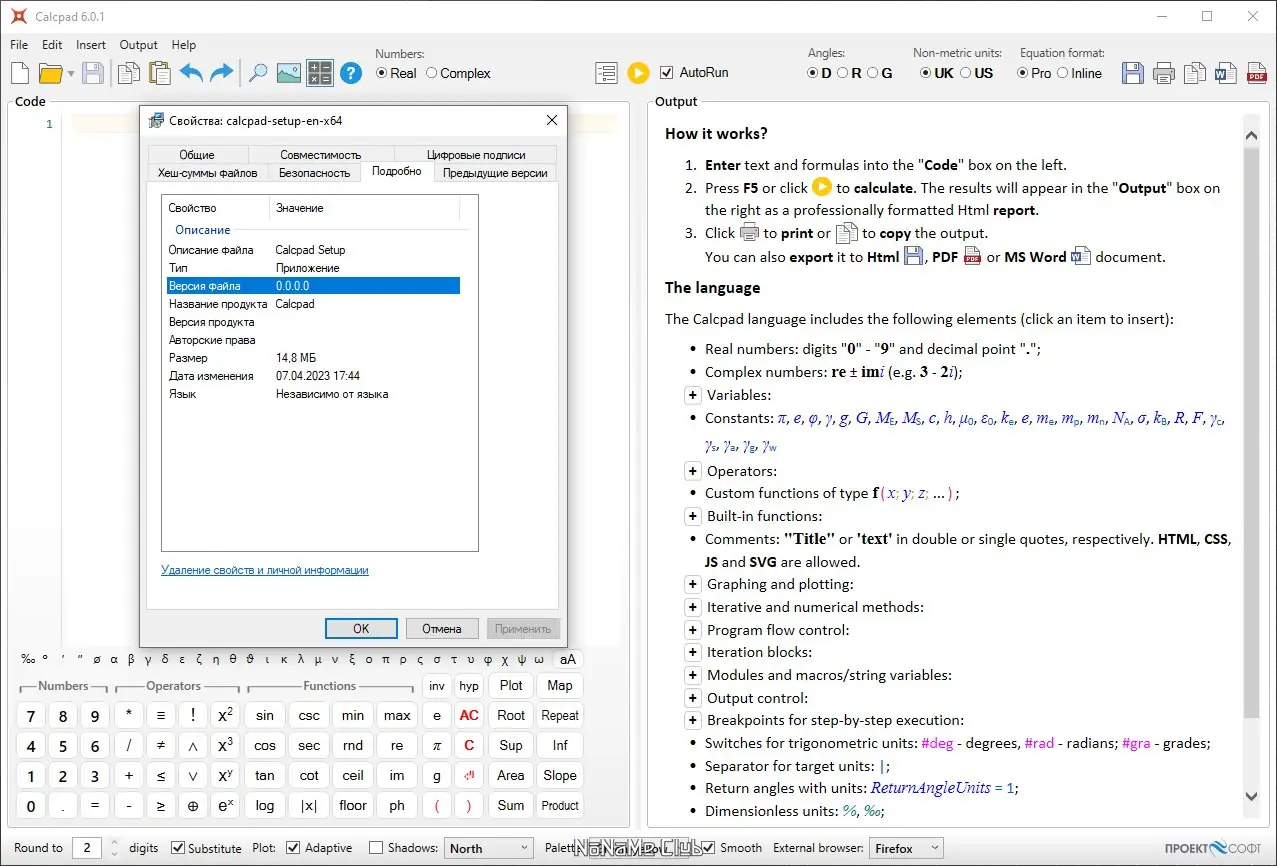Click the Find magnifier icon
1277x866 pixels.
click(258, 73)
